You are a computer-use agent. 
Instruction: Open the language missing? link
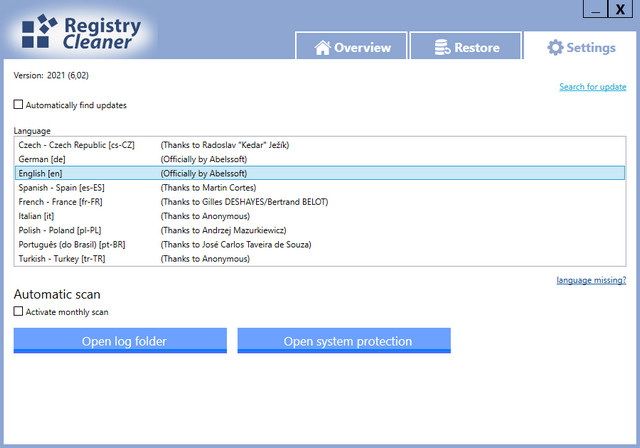[591, 280]
